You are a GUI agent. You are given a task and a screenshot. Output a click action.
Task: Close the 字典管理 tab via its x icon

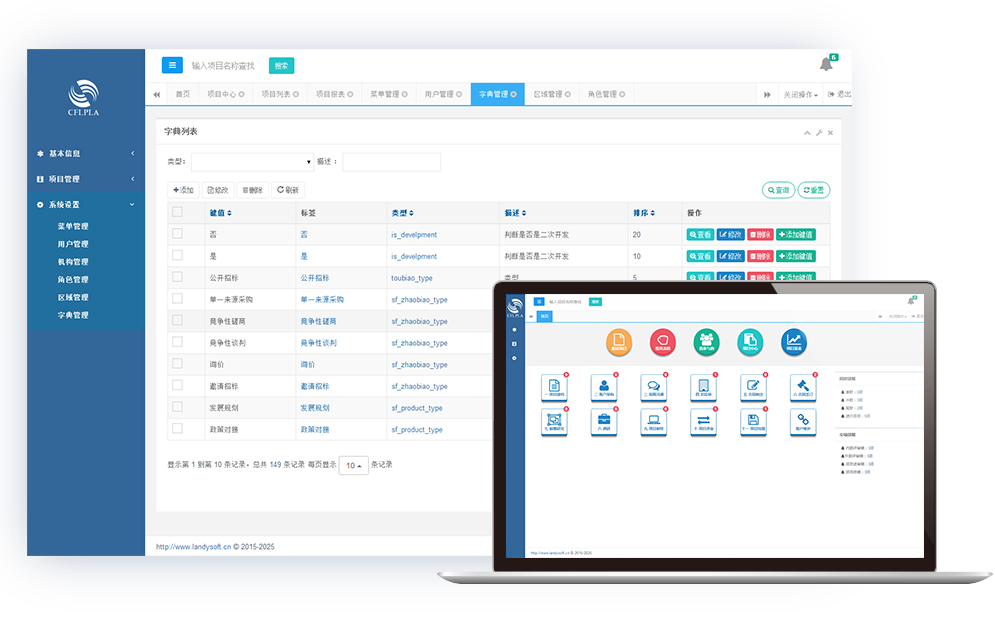(x=514, y=95)
